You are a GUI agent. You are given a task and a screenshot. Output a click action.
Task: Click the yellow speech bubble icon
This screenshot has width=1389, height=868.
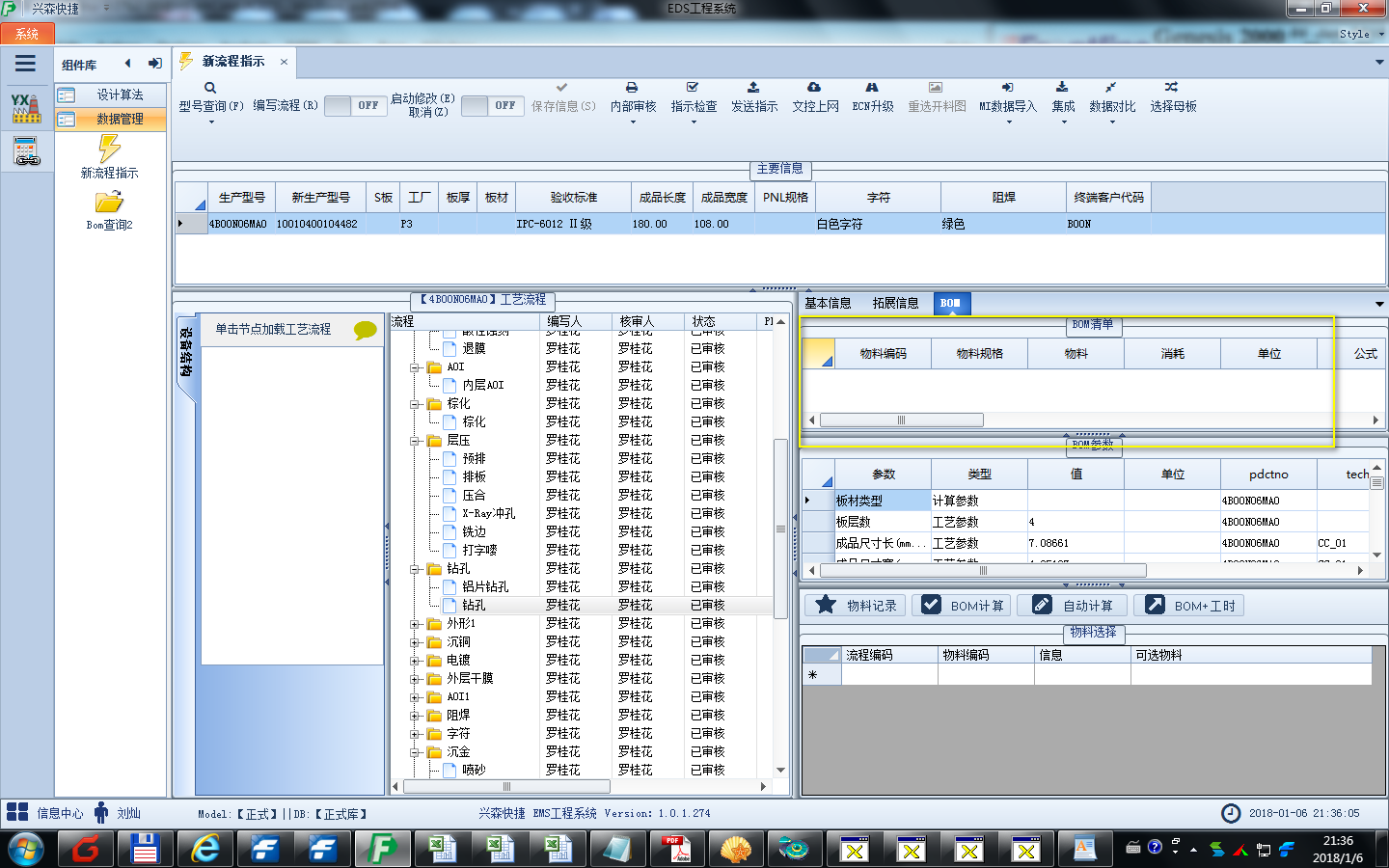pyautogui.click(x=366, y=330)
